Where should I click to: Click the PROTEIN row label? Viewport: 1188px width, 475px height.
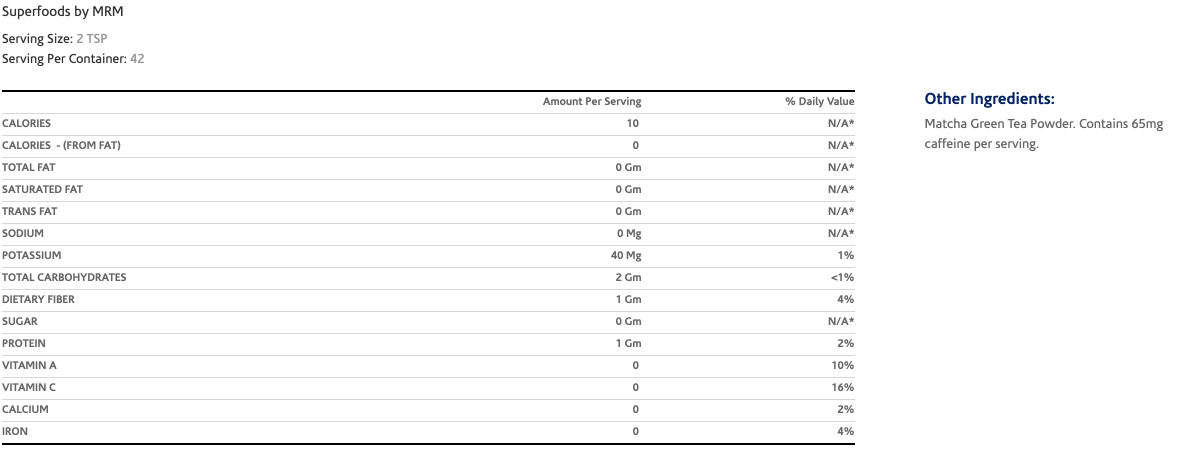24,343
